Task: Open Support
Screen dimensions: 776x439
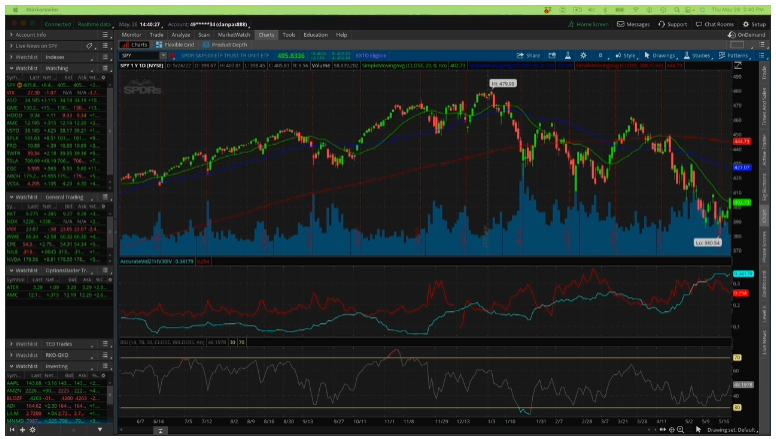Action: click(x=673, y=24)
